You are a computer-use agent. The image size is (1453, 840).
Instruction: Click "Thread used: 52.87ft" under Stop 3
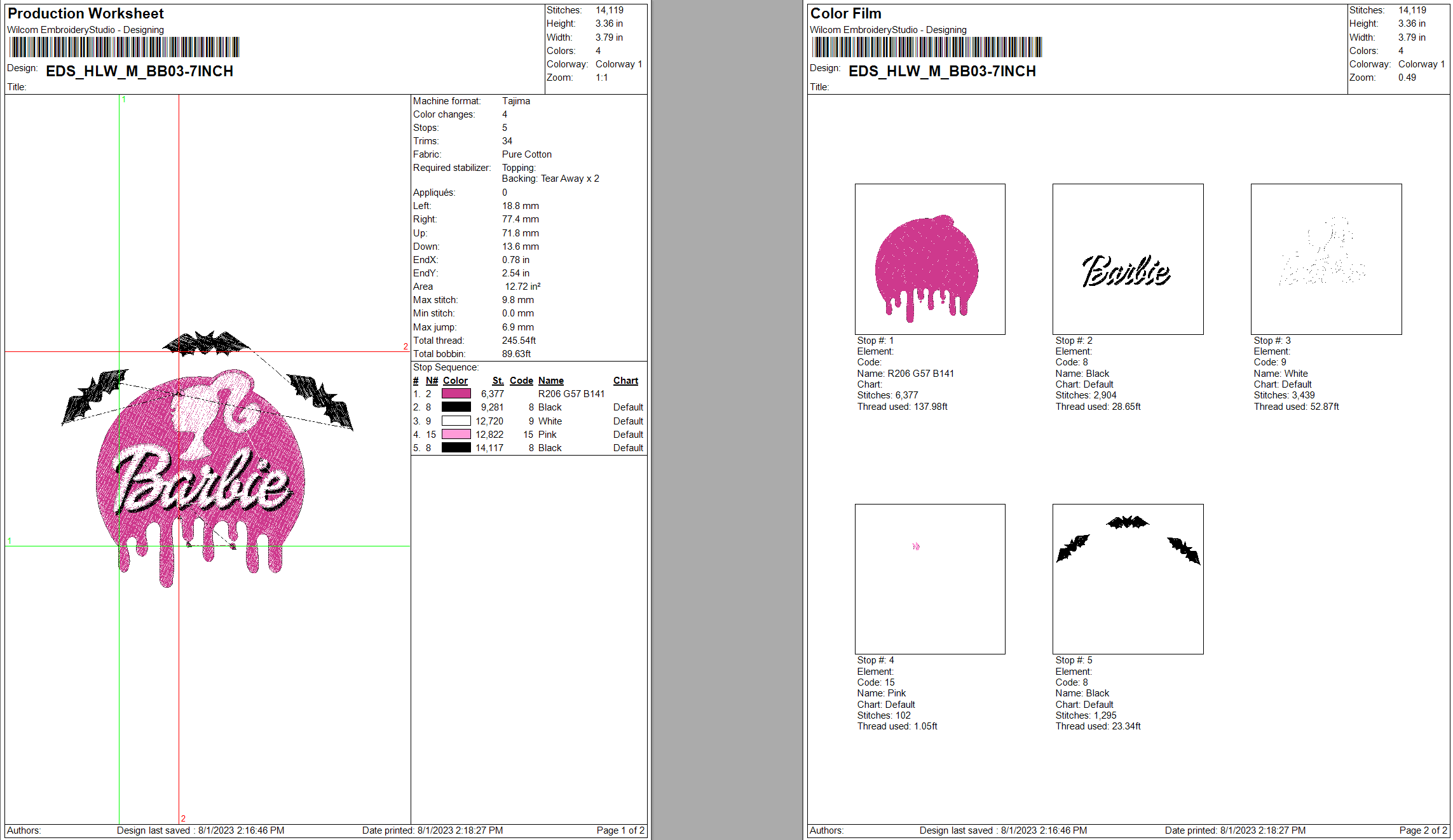tap(1296, 407)
